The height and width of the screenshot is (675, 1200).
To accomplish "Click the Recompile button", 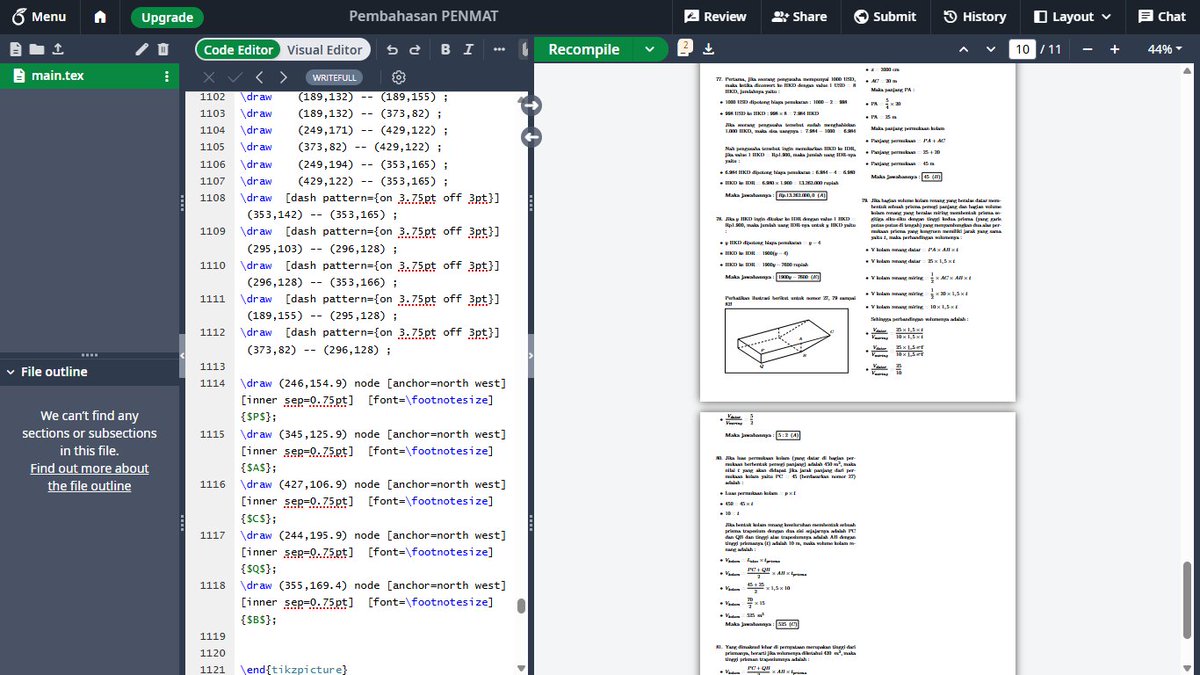I will click(585, 49).
